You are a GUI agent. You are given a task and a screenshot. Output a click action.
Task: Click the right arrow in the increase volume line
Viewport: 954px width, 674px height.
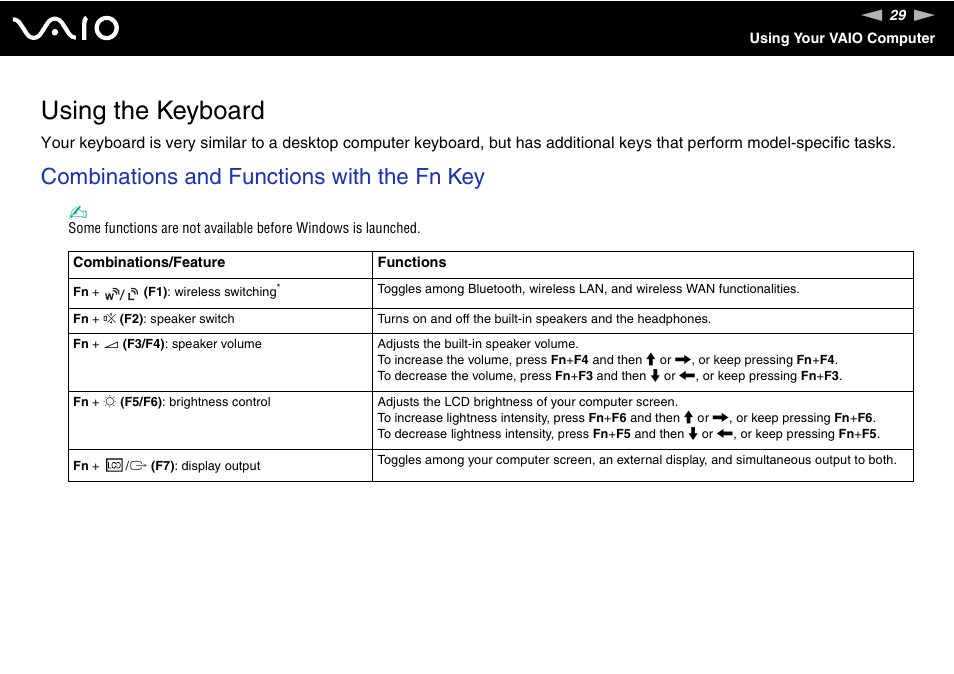pyautogui.click(x=683, y=360)
